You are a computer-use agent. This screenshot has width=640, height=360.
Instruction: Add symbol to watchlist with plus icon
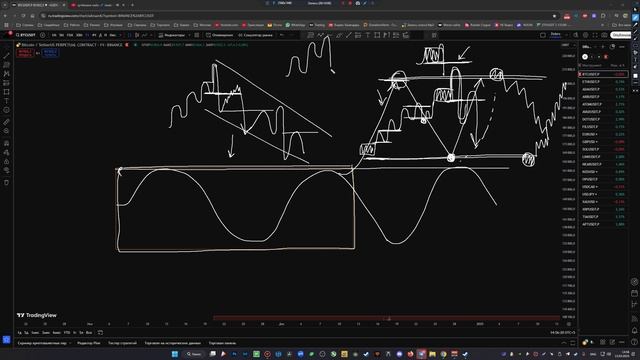603,47
